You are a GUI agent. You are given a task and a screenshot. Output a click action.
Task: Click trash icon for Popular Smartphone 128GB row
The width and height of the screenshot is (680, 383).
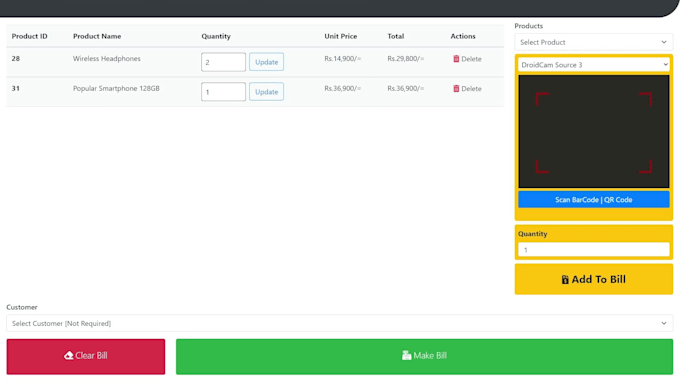(456, 88)
